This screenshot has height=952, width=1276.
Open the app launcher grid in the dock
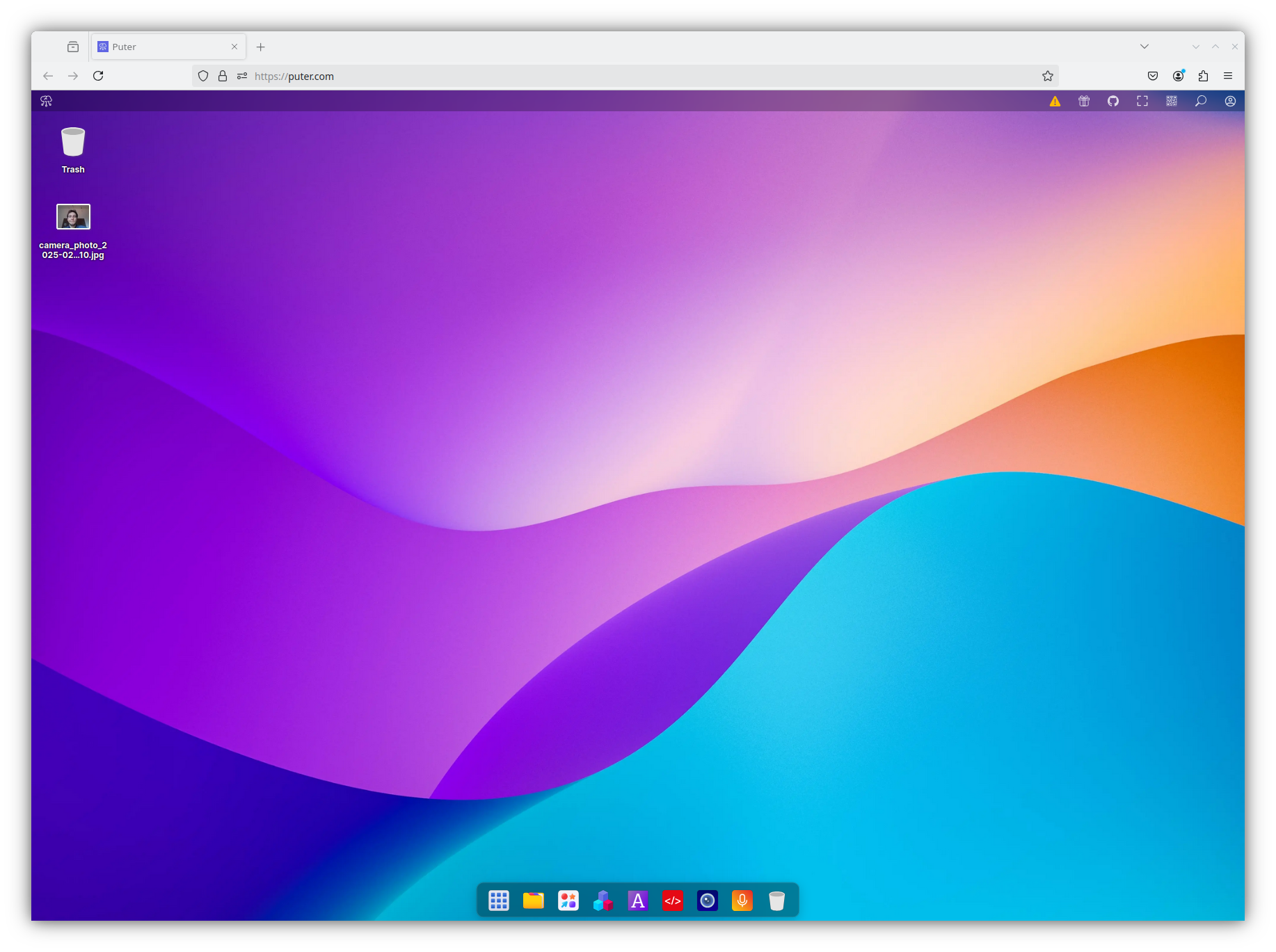(499, 901)
